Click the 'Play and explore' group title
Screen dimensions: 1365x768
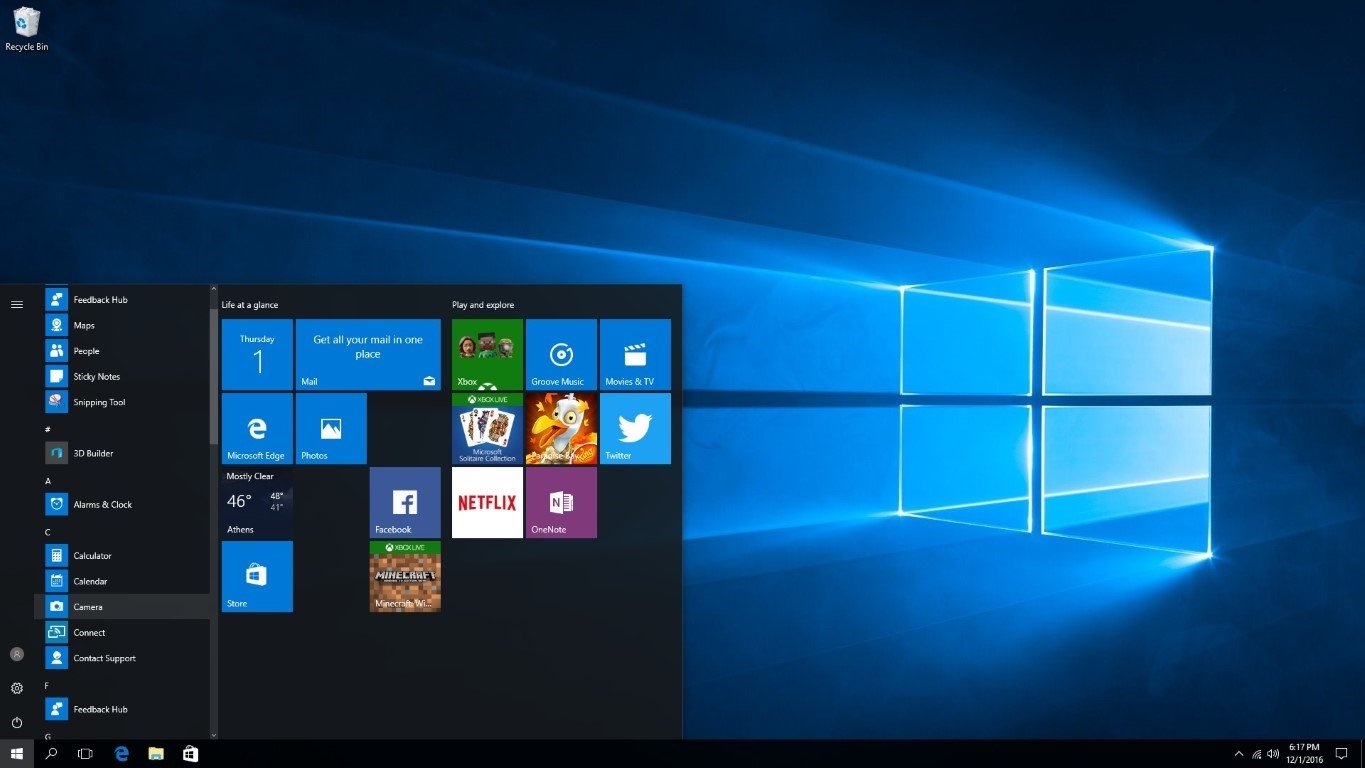pos(483,304)
